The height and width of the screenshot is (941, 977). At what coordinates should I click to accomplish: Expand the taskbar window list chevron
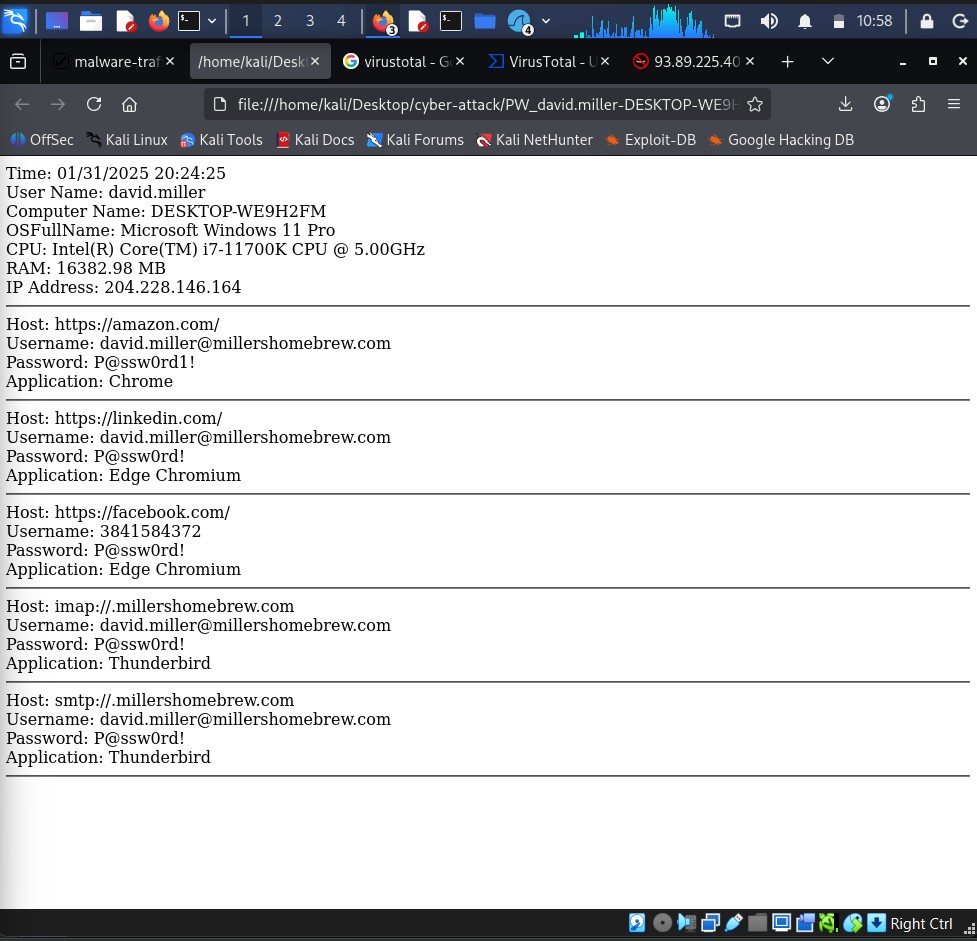coord(546,21)
